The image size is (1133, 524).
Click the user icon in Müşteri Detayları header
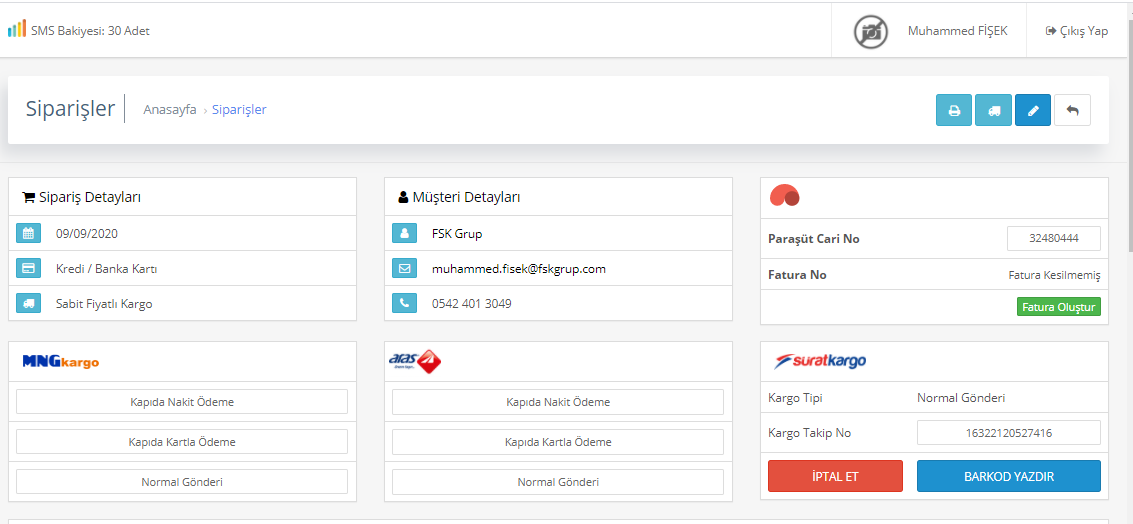[404, 197]
